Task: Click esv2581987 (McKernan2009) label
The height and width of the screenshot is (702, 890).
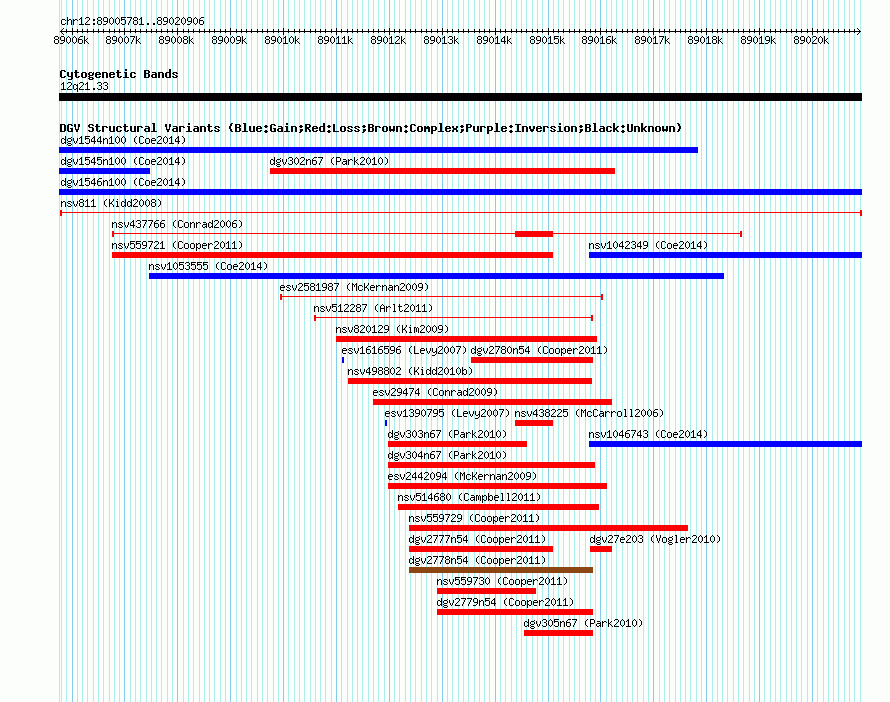Action: coord(354,287)
